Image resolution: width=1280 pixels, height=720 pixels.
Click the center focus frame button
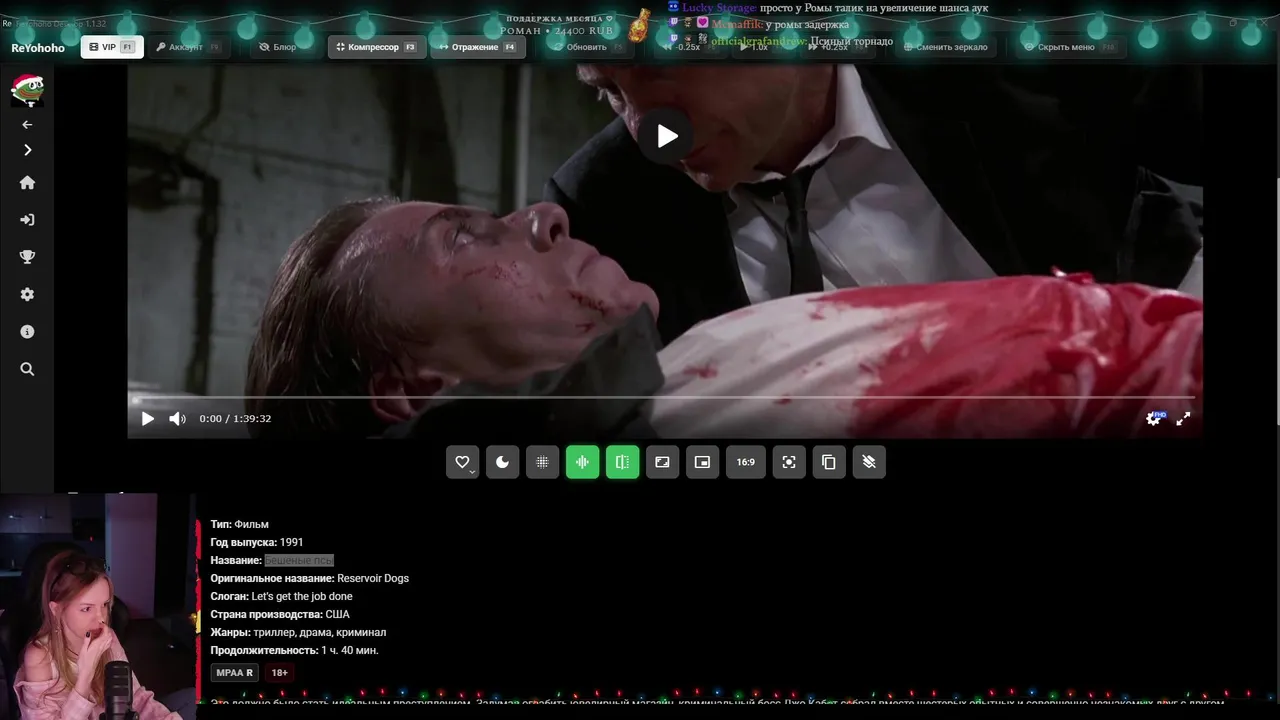point(789,462)
